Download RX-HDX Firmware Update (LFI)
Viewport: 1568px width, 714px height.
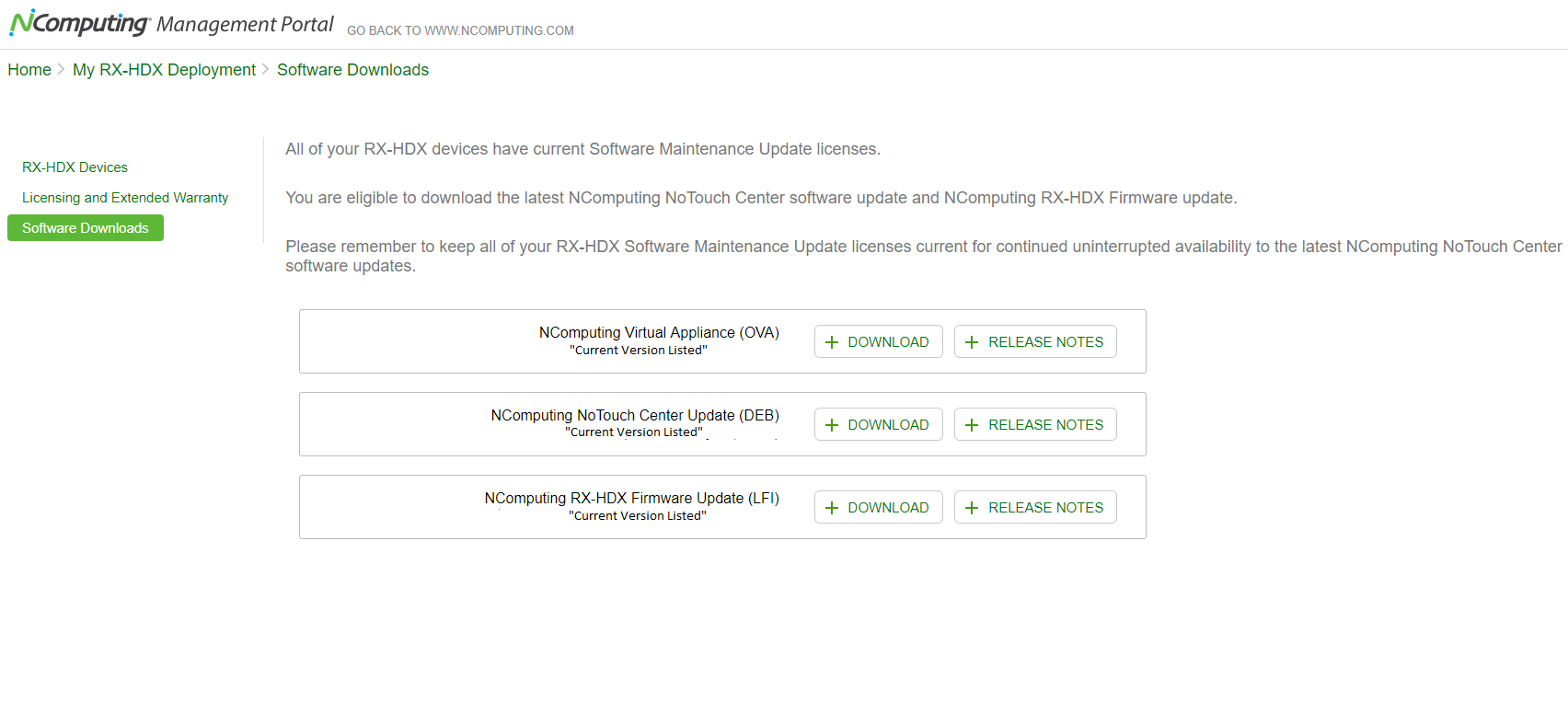tap(878, 507)
